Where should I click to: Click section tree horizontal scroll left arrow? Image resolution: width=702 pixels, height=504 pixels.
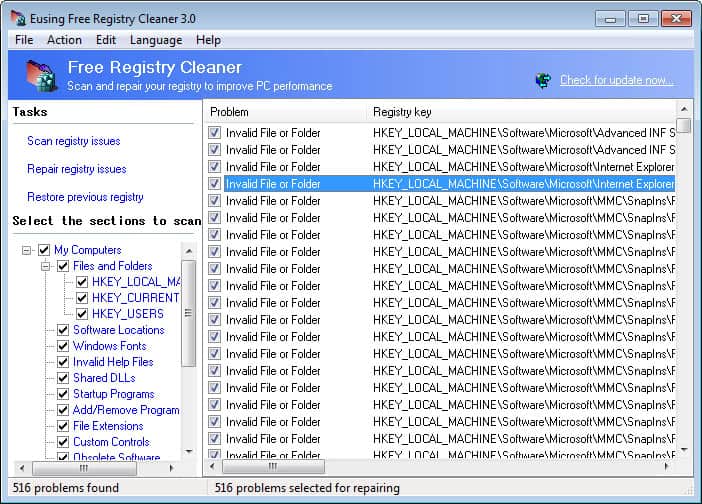(21, 468)
